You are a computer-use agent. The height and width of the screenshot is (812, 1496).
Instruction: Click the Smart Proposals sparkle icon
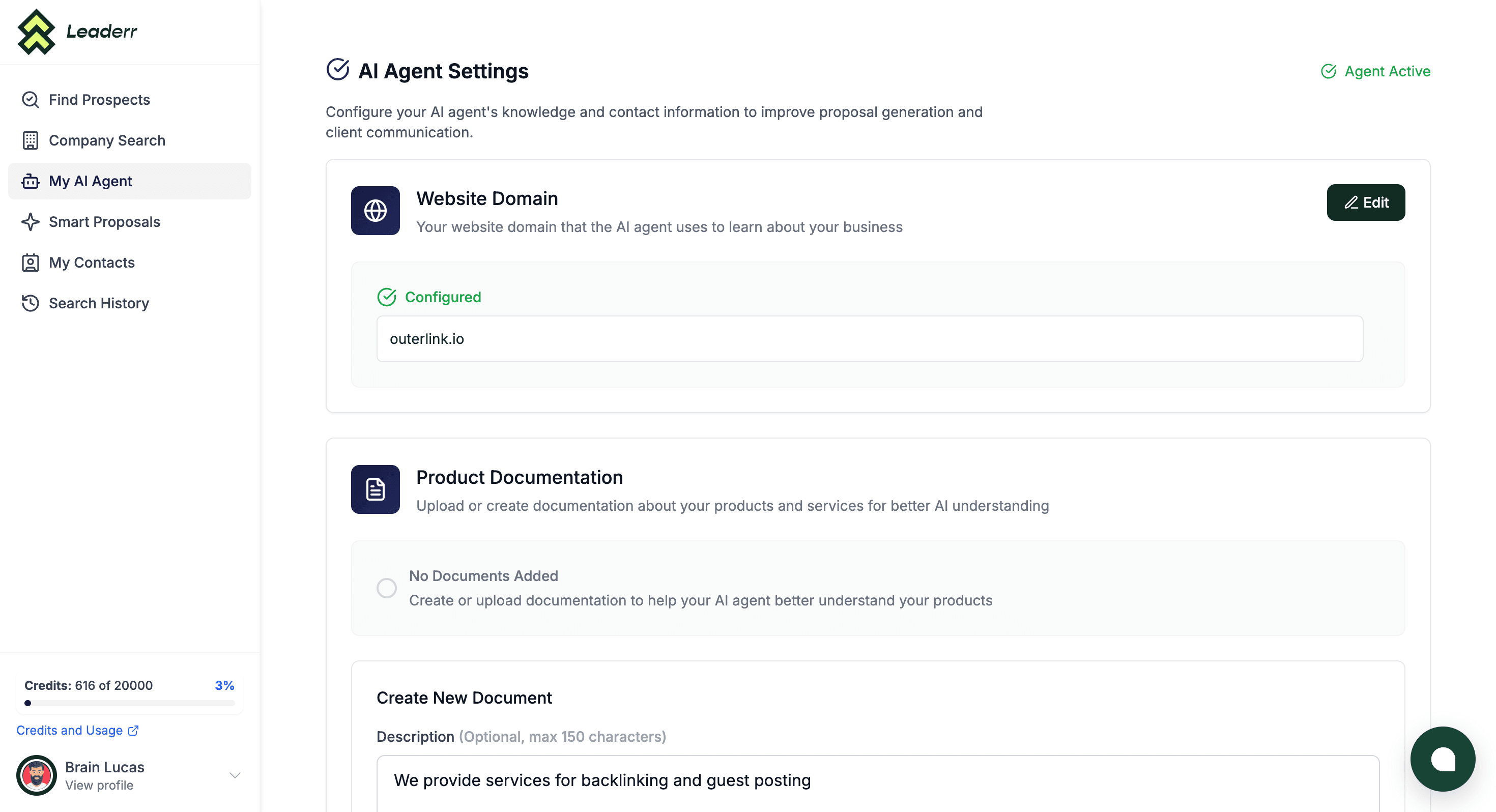(30, 222)
